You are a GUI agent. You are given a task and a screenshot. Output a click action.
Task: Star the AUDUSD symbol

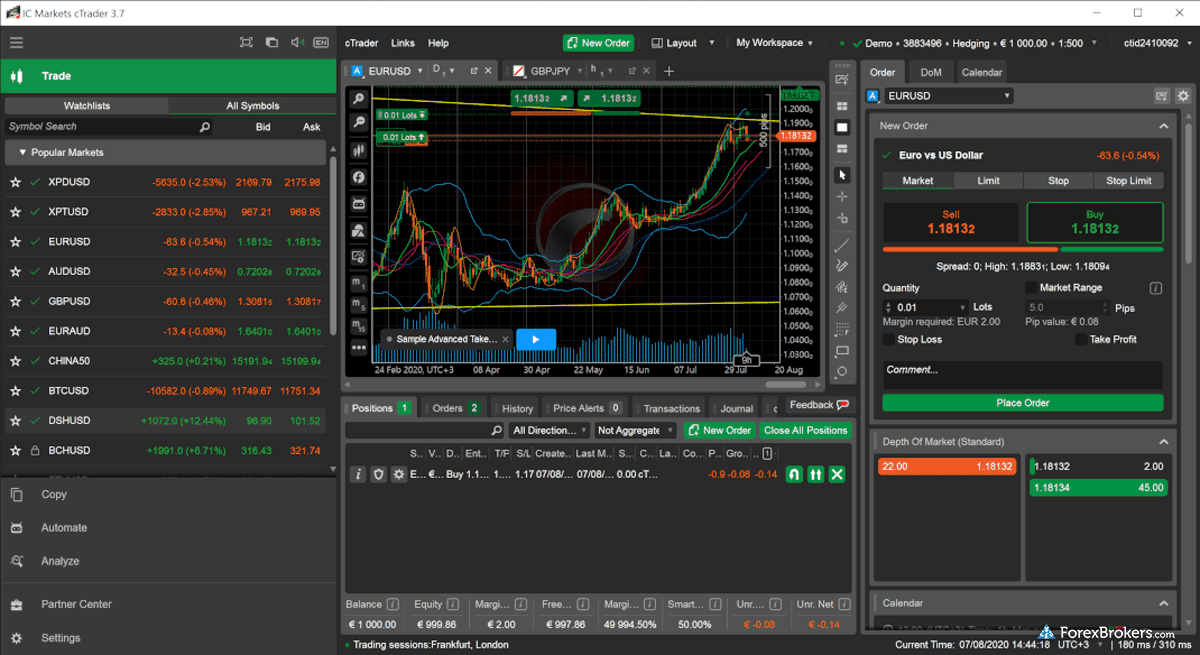click(15, 272)
